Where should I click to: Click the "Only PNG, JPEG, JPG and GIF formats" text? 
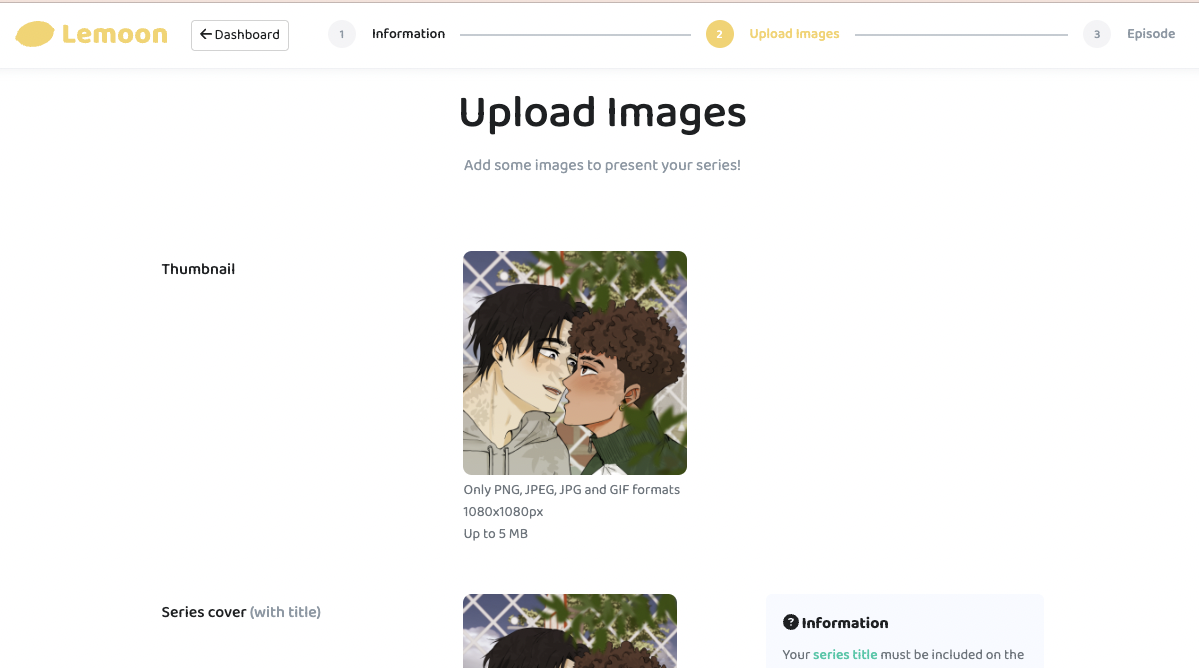tap(571, 490)
